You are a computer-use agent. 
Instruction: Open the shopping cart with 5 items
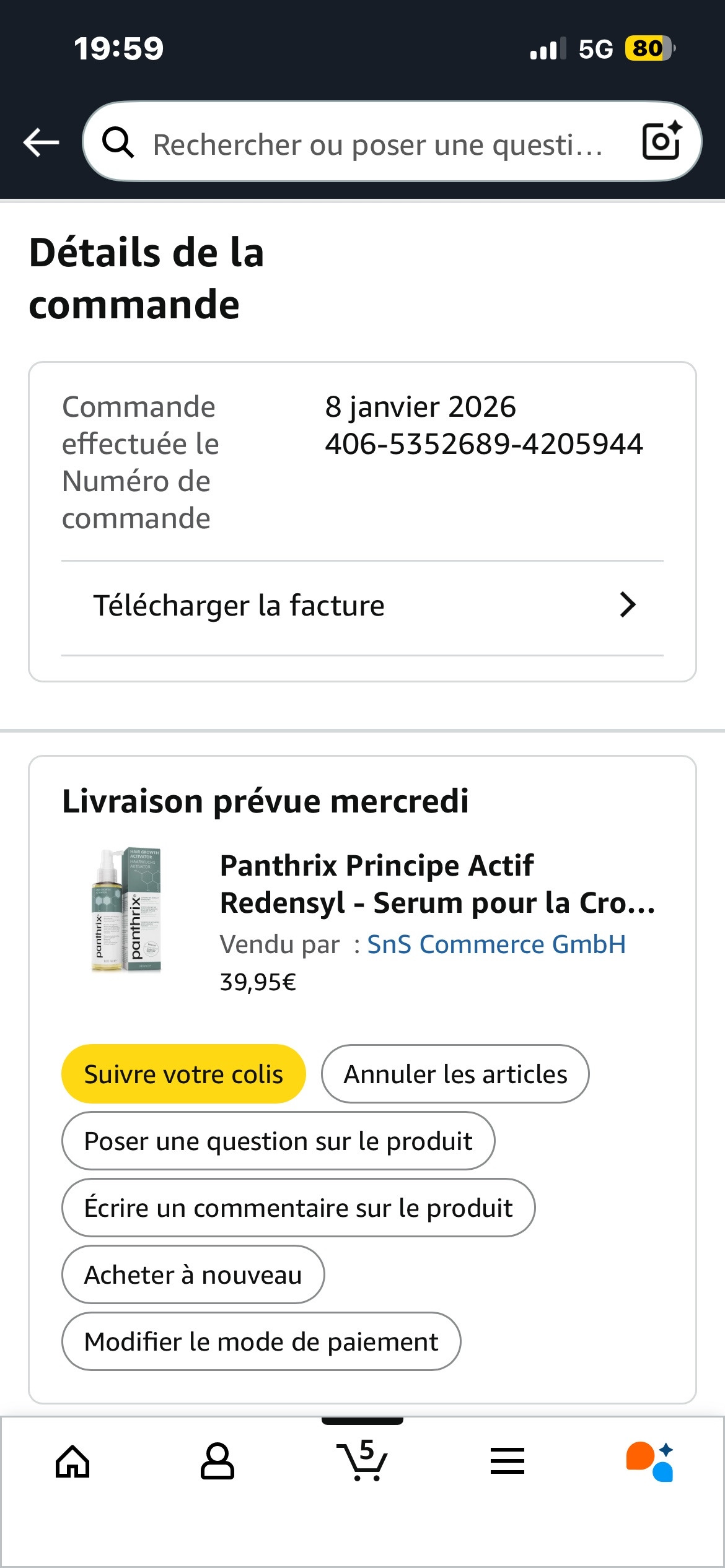click(x=362, y=1461)
